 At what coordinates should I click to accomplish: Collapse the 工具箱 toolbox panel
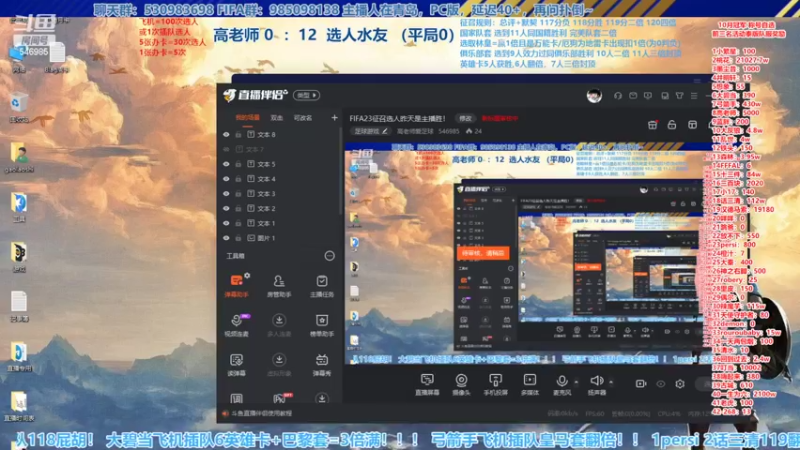[330, 256]
